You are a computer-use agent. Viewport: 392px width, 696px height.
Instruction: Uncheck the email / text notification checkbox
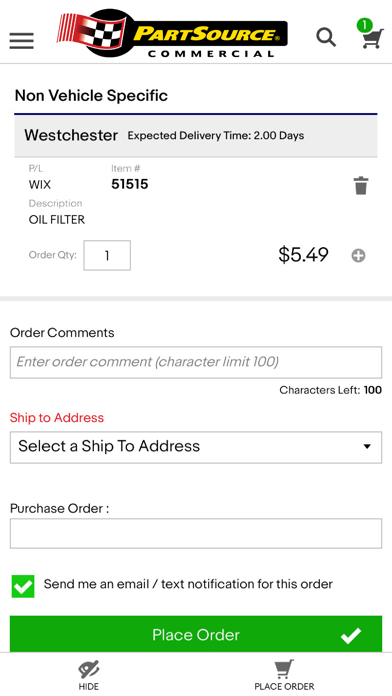tap(23, 586)
